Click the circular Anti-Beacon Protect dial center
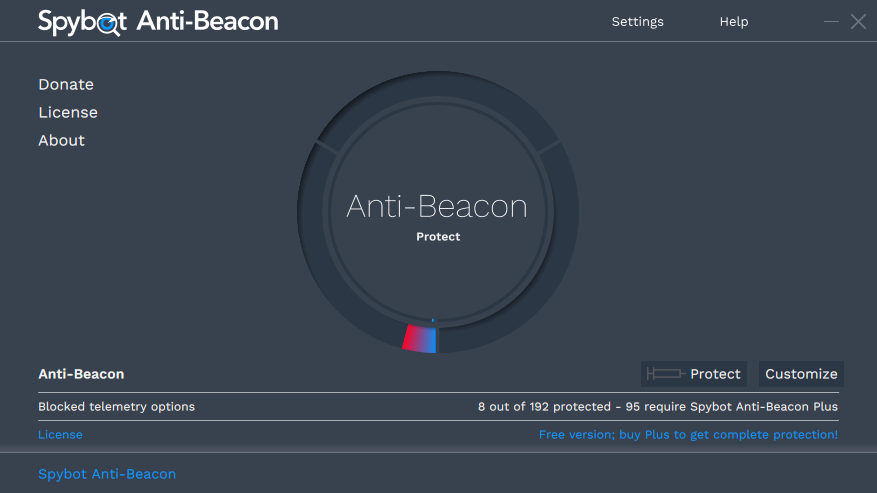 click(x=438, y=213)
